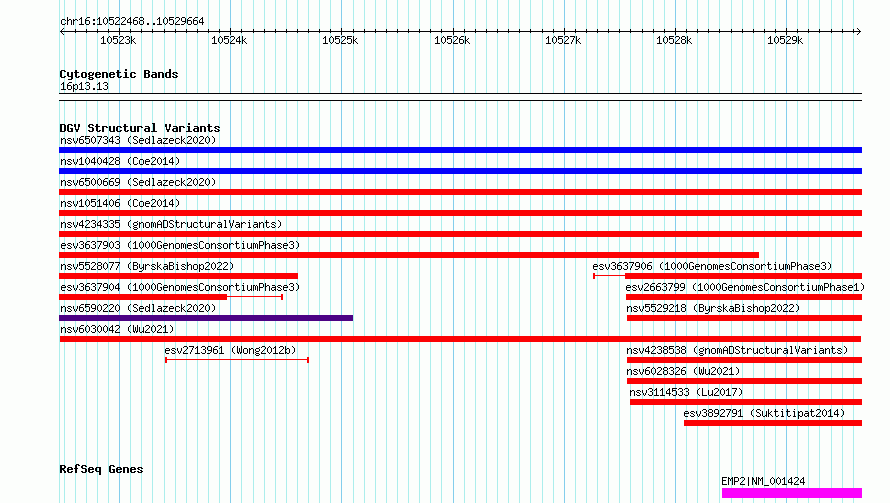Click the esv3637906 variant bar
Screen dimensions: 890x503
point(728,276)
